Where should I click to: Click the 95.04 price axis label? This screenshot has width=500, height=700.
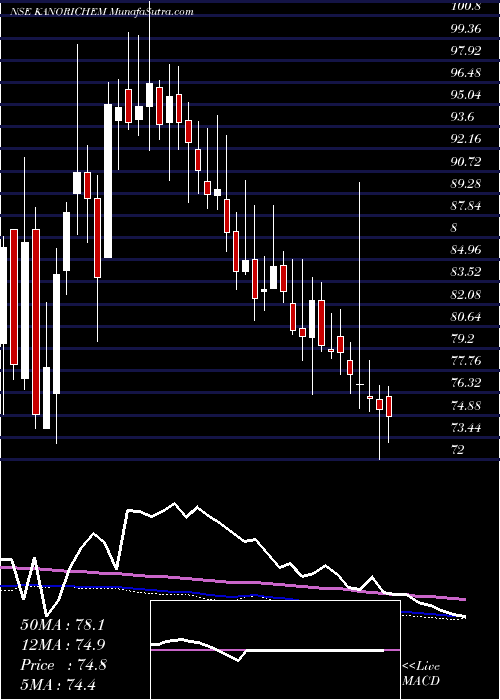[466, 95]
